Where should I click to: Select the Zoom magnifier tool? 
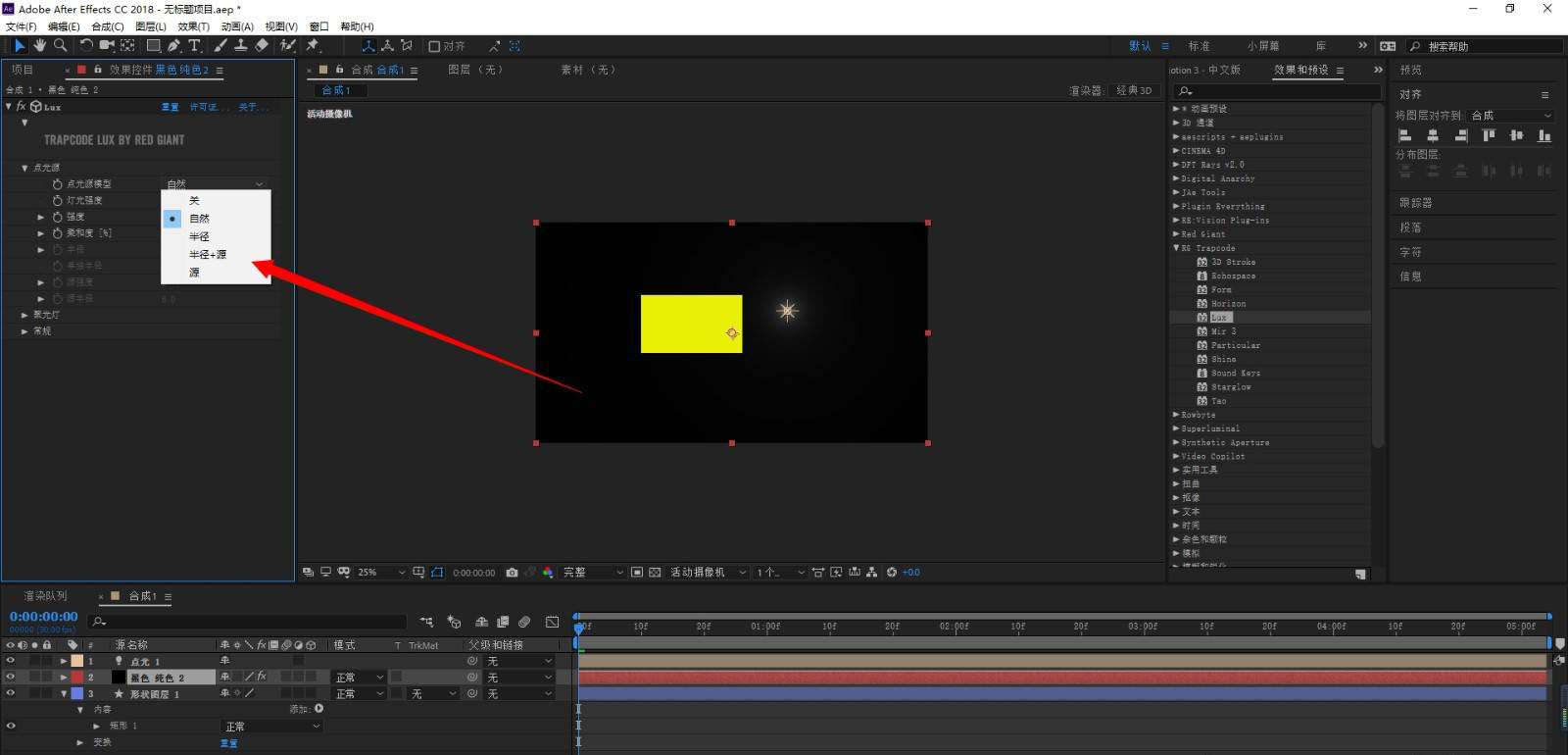[x=61, y=45]
